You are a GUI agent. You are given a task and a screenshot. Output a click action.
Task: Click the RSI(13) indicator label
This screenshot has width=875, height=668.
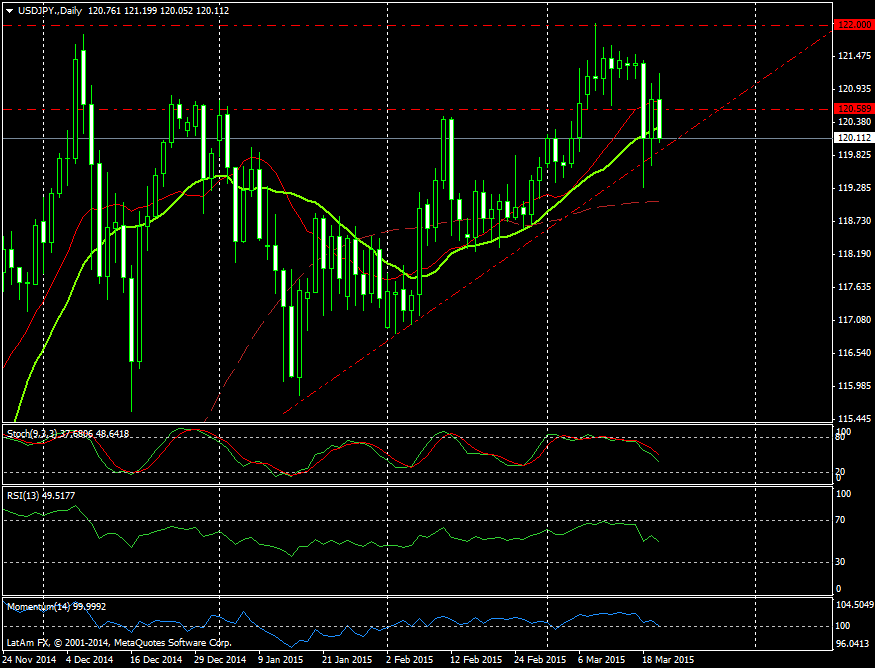click(27, 494)
